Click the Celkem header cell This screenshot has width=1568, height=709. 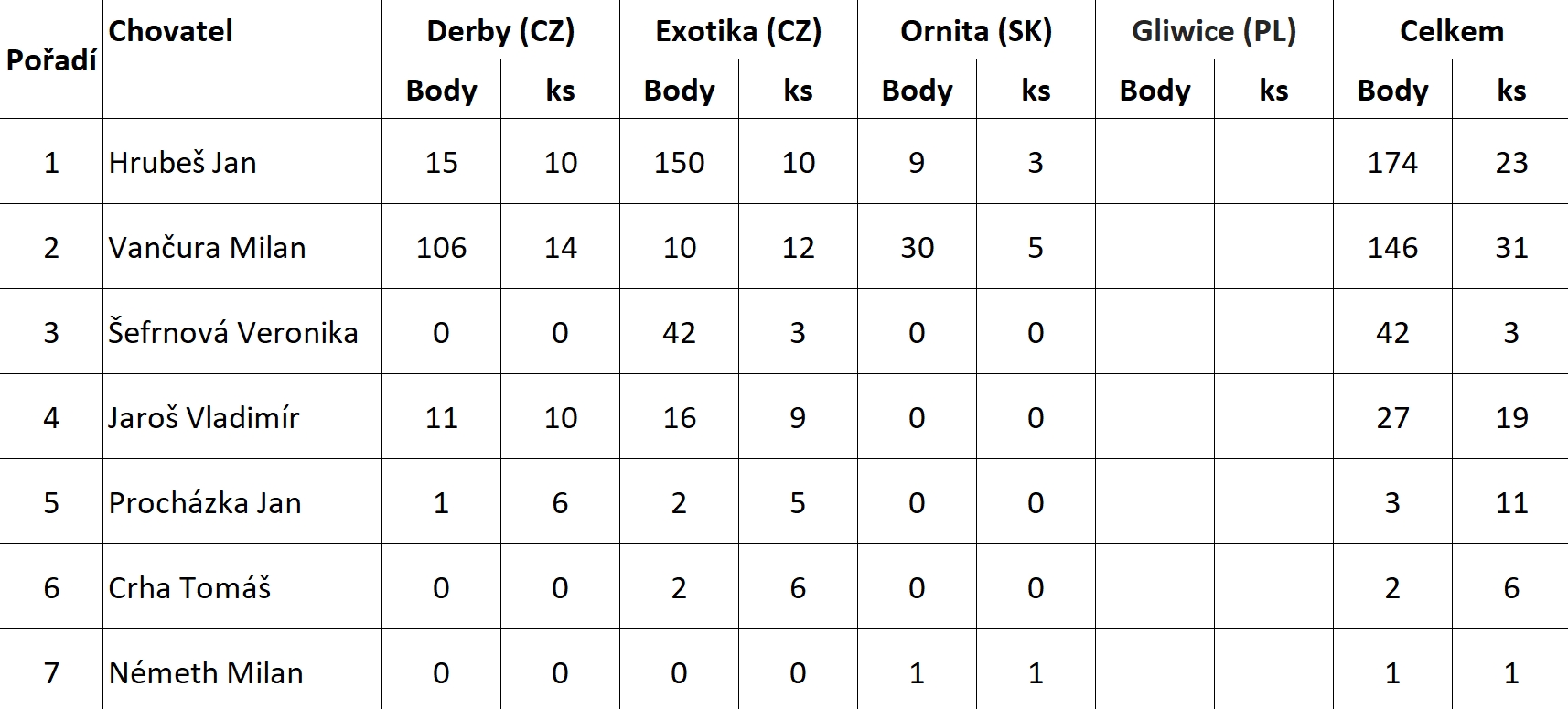(x=1451, y=31)
